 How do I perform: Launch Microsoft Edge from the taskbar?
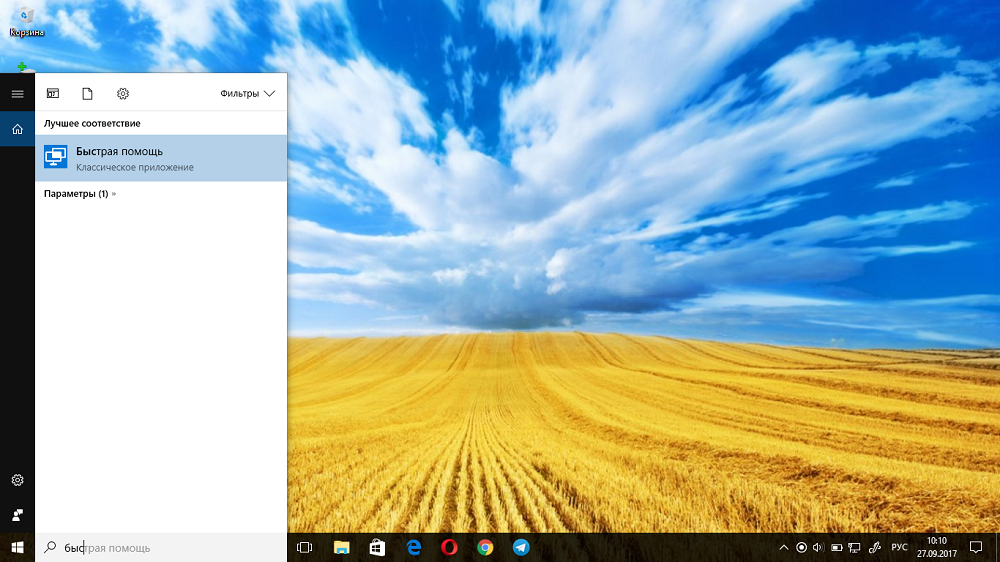tap(413, 547)
